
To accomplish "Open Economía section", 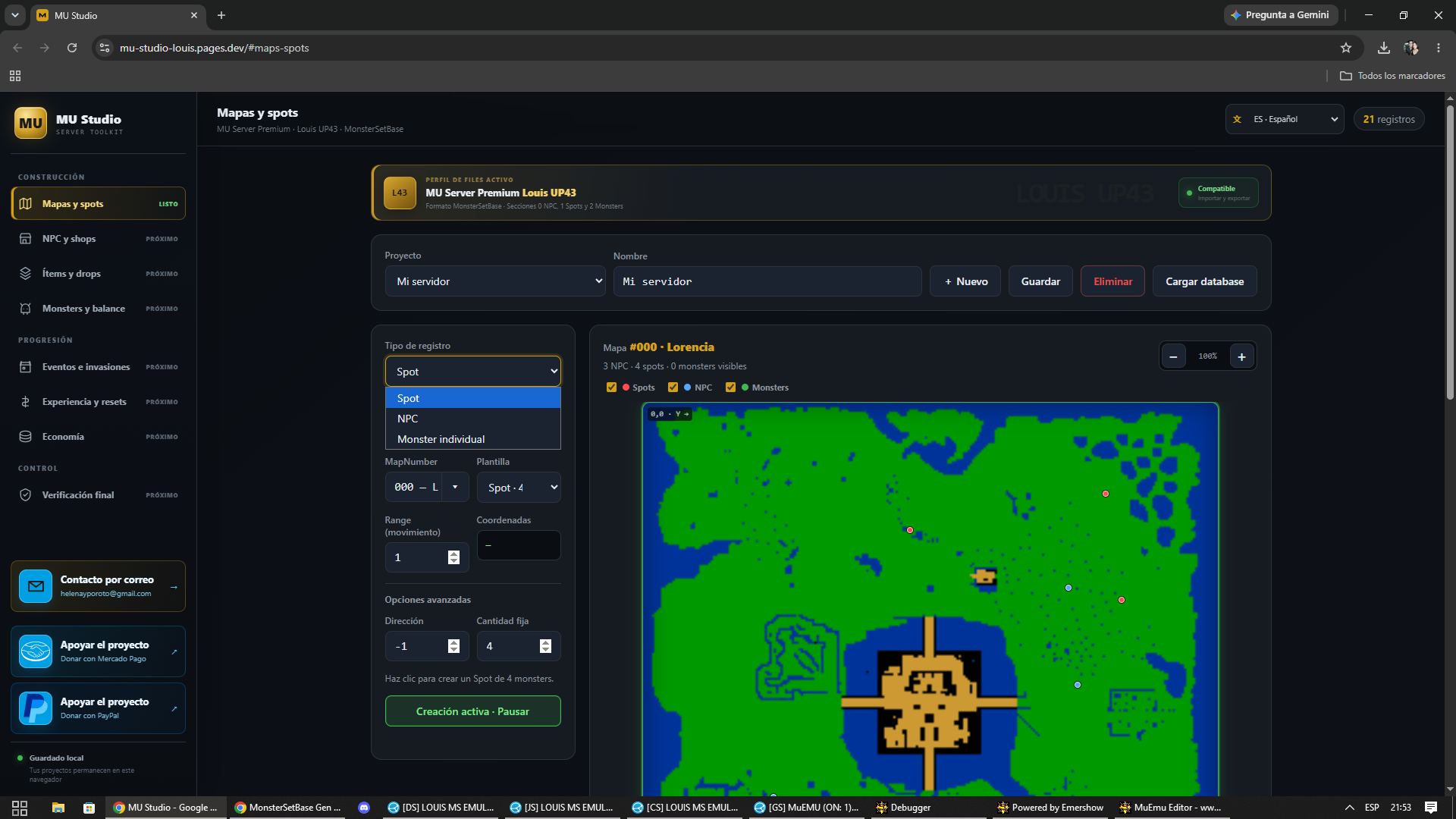I will (x=99, y=437).
